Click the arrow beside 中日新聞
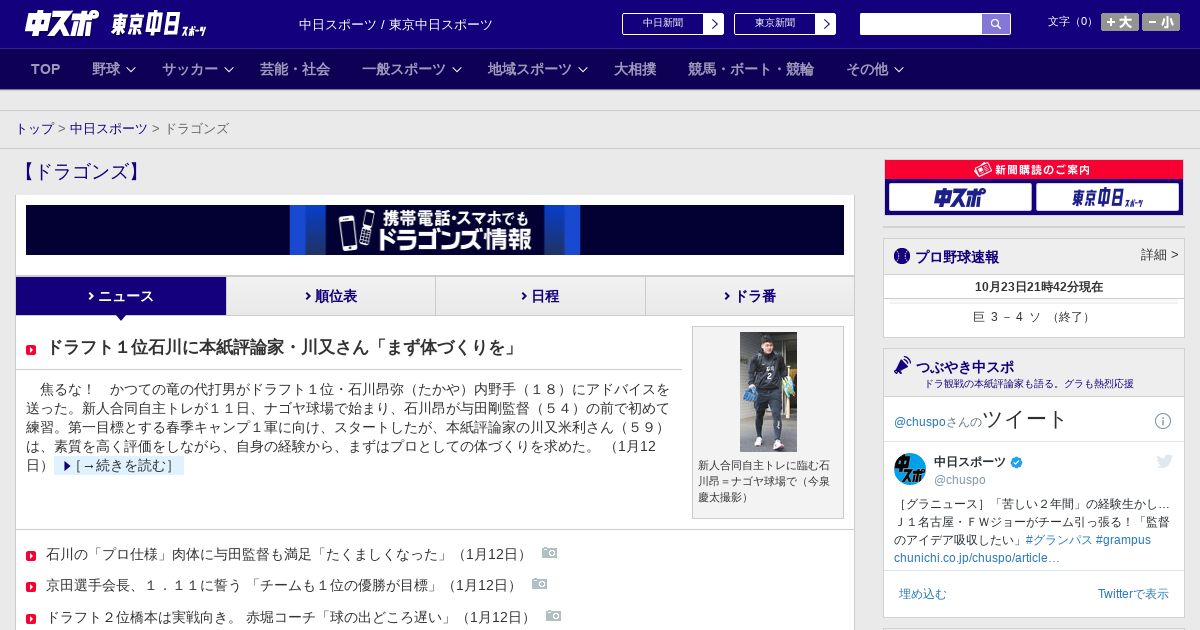Viewport: 1200px width, 630px height. coord(713,24)
